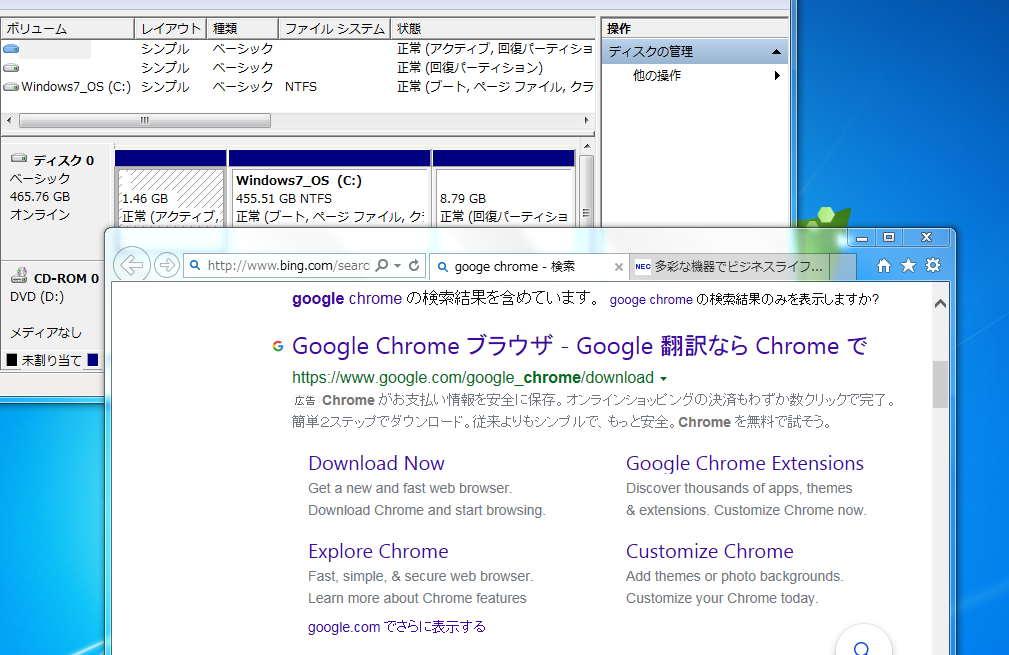The width and height of the screenshot is (1009, 655).
Task: Click the navy blue legend swatch
Action: point(93,360)
